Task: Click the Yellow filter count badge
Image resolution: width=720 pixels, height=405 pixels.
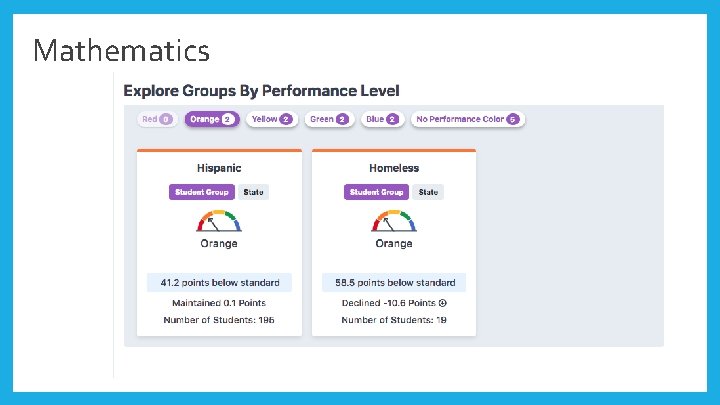Action: tap(286, 119)
